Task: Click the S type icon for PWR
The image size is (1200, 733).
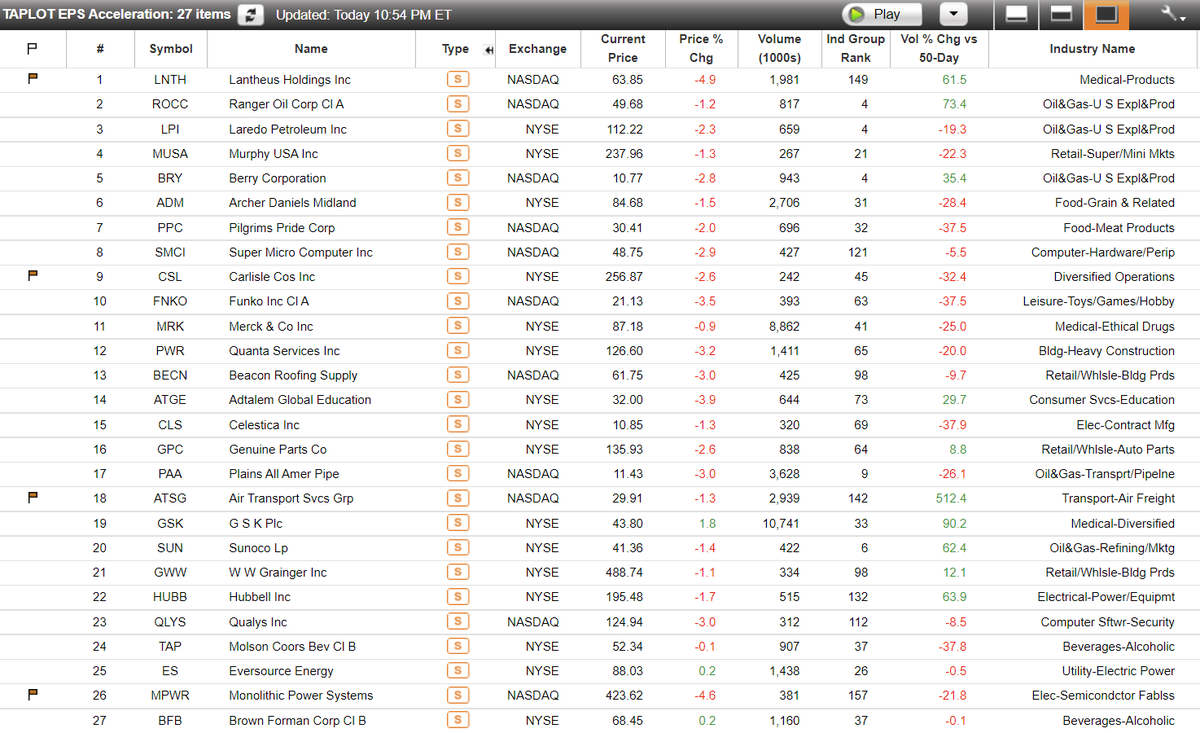Action: point(458,351)
